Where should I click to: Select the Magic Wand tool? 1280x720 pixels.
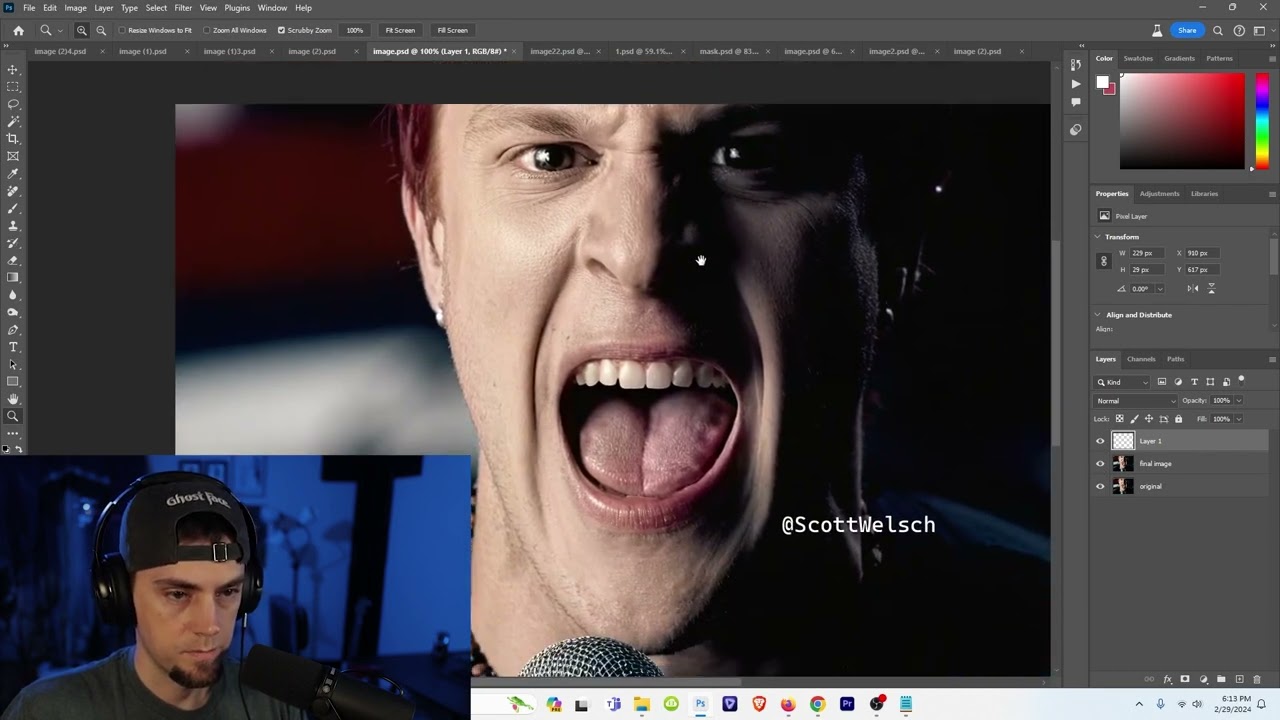click(x=13, y=121)
